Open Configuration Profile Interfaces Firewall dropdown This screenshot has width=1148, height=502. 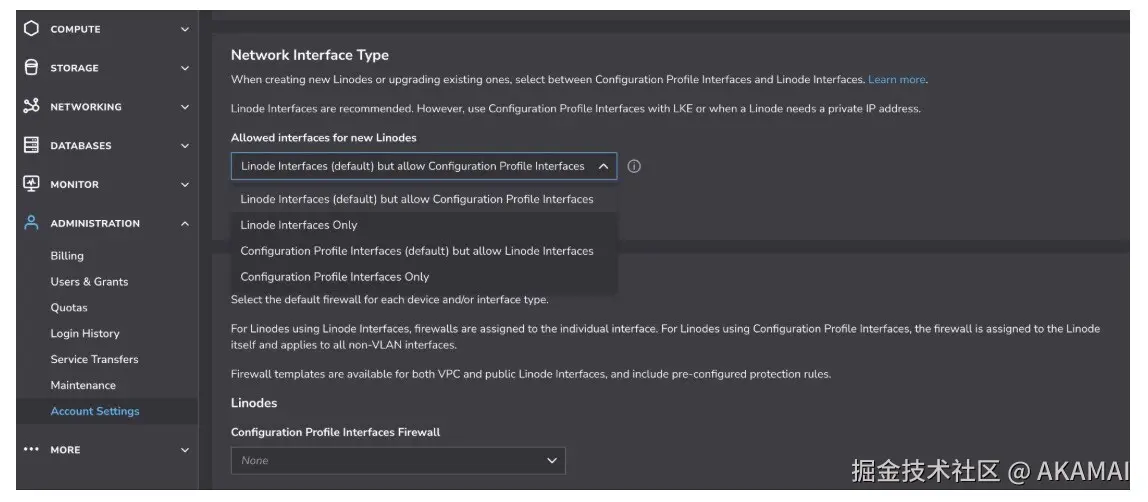click(398, 460)
